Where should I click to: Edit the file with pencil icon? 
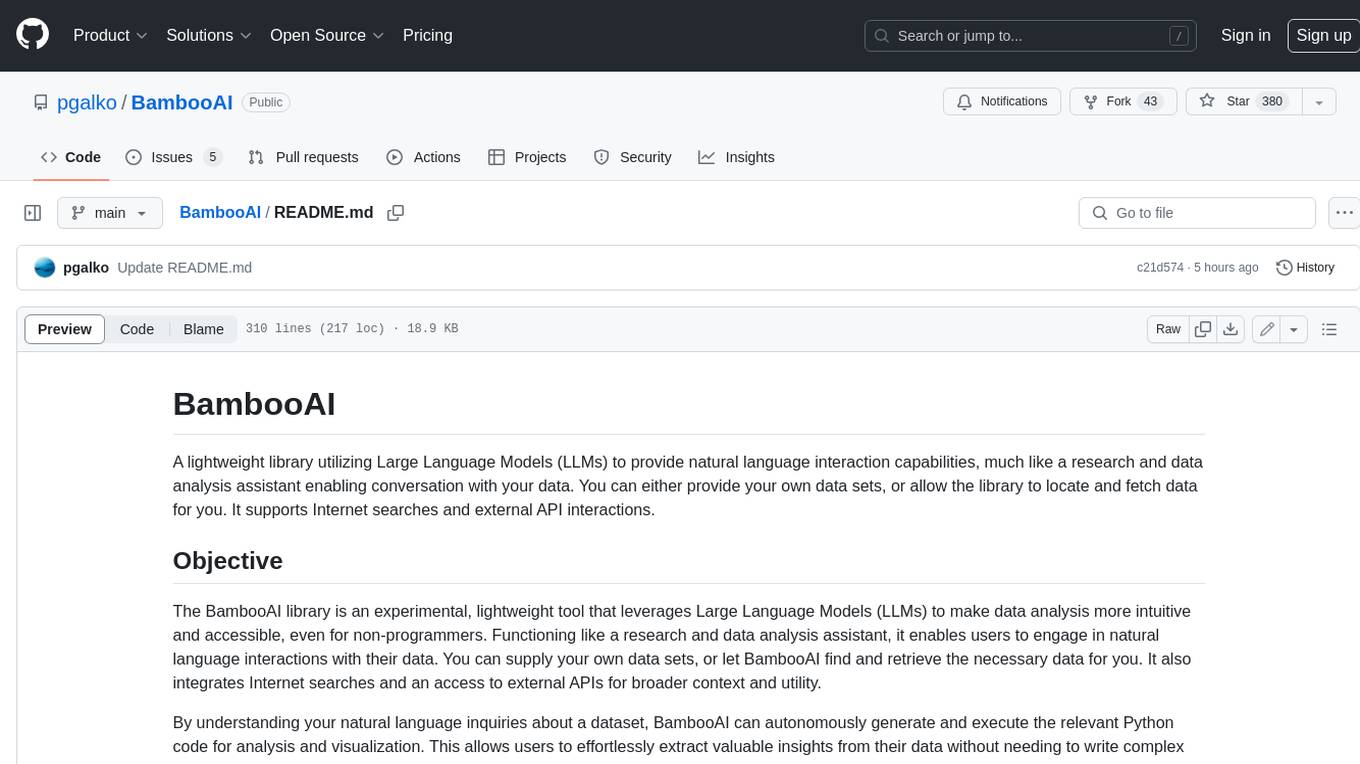coord(1267,329)
